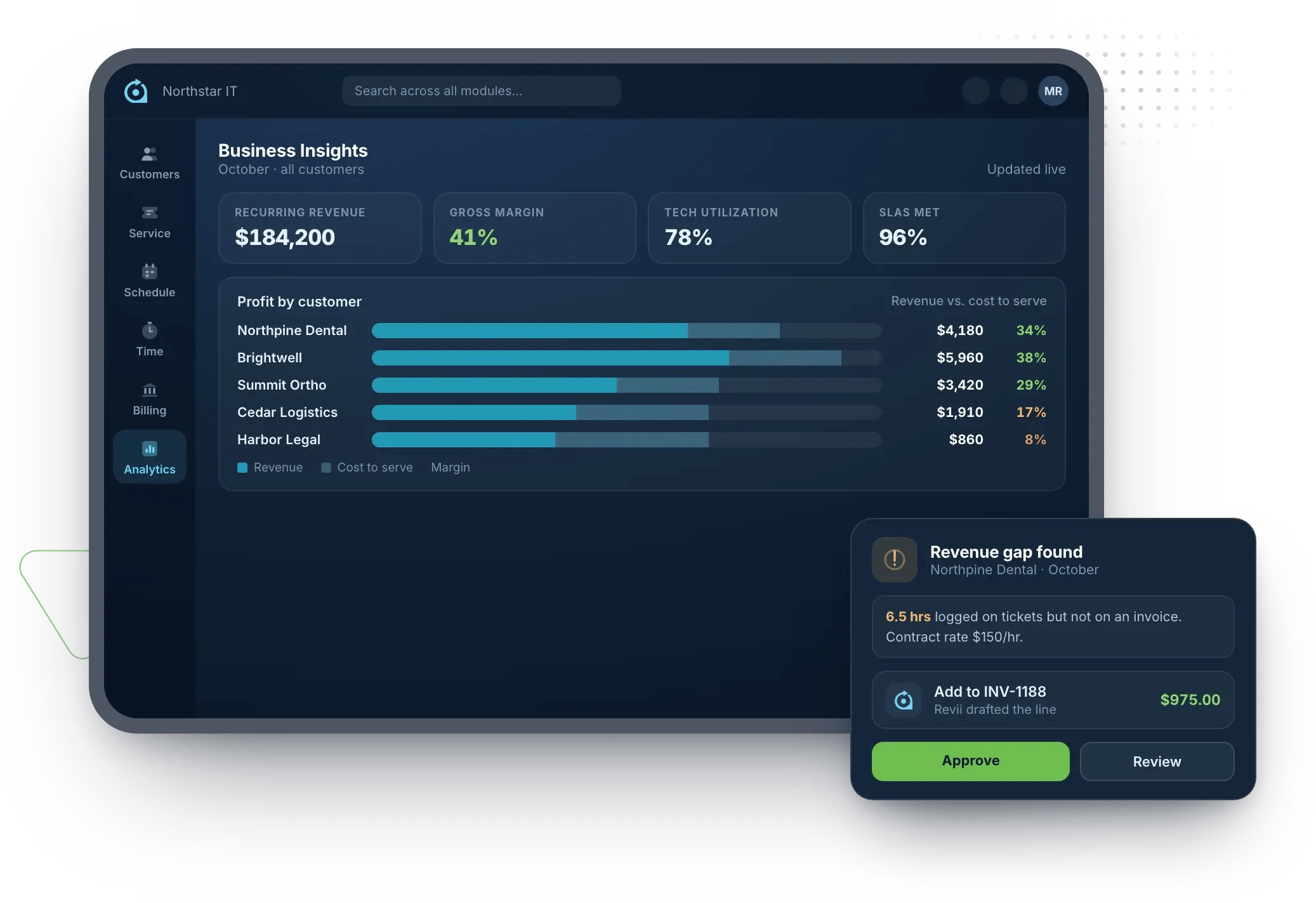Click the Profit by customer title
Viewport: 1316px width, 903px height.
pyautogui.click(x=299, y=301)
